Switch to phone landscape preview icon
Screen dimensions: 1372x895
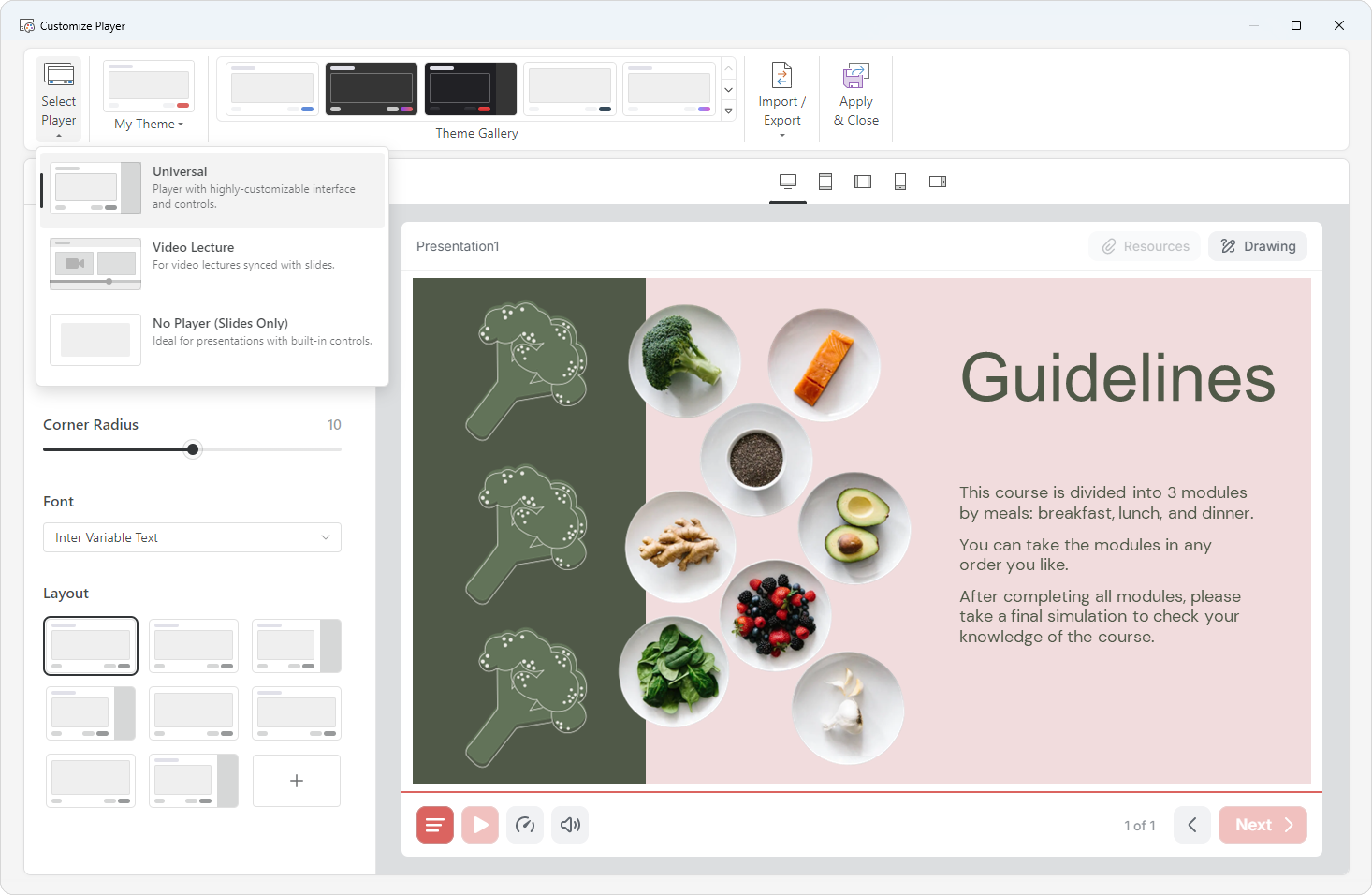937,182
